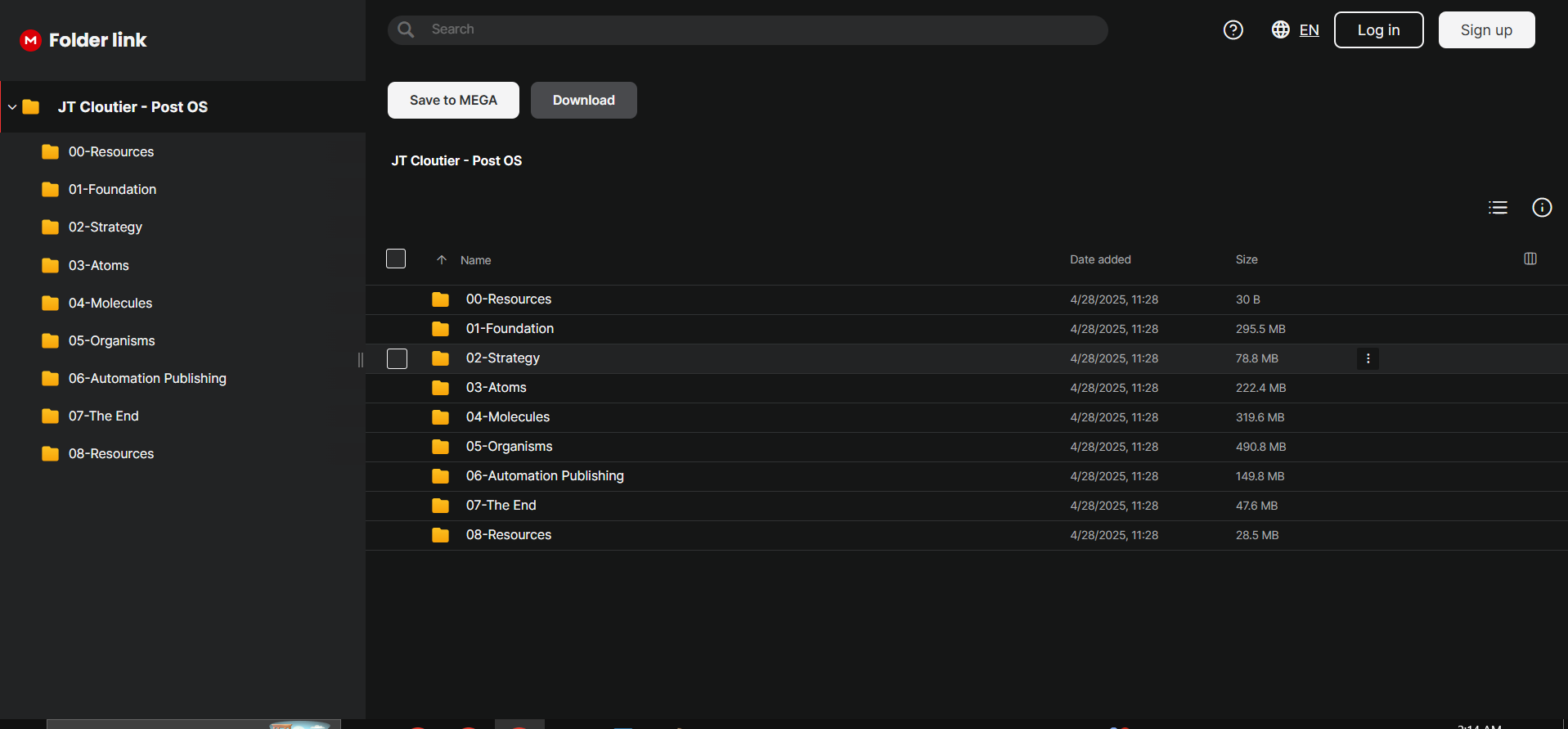The width and height of the screenshot is (1568, 729).
Task: Sort by Size column header
Action: pyautogui.click(x=1247, y=259)
